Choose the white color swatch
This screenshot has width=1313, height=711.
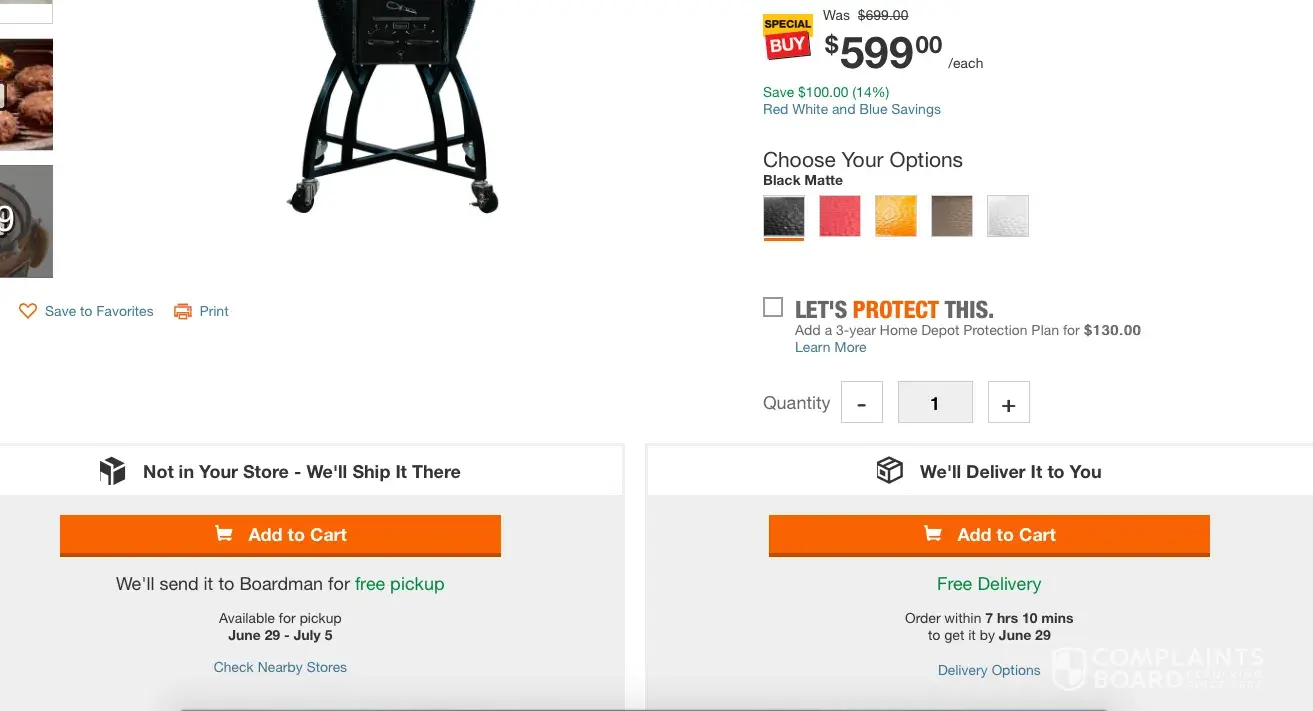pos(1008,216)
